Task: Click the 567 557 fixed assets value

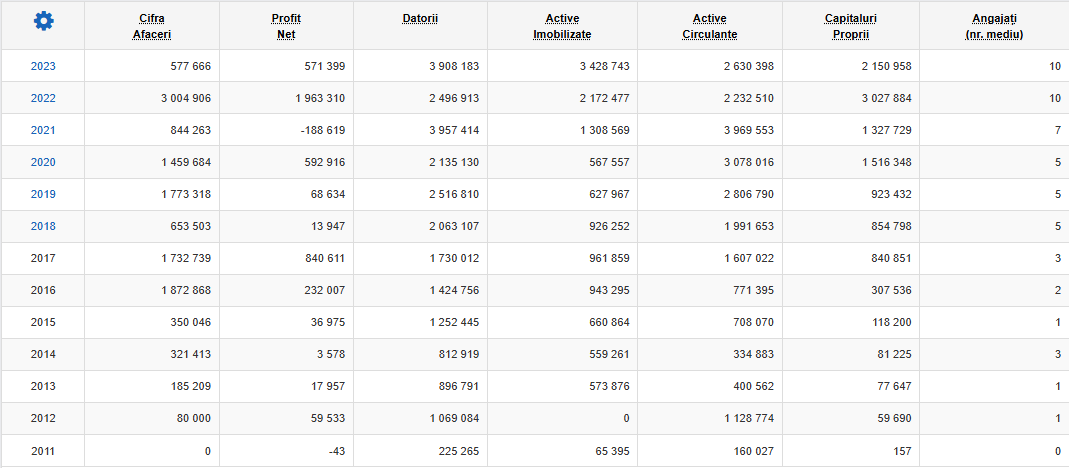Action: (609, 162)
